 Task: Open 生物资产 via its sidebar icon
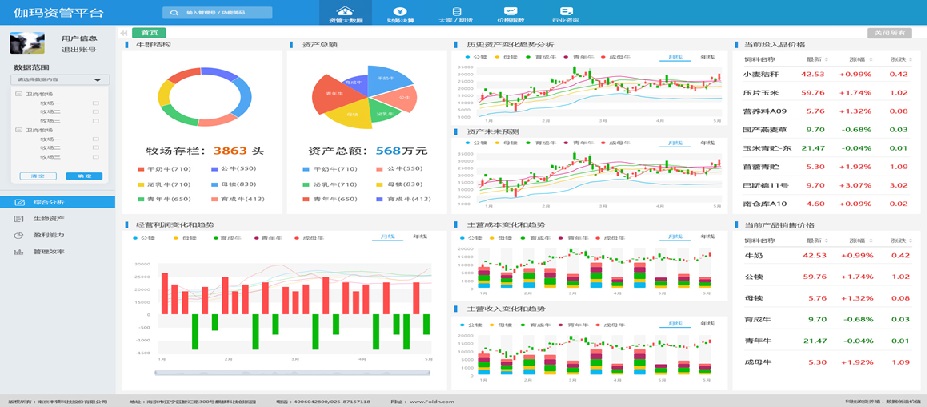coord(19,218)
